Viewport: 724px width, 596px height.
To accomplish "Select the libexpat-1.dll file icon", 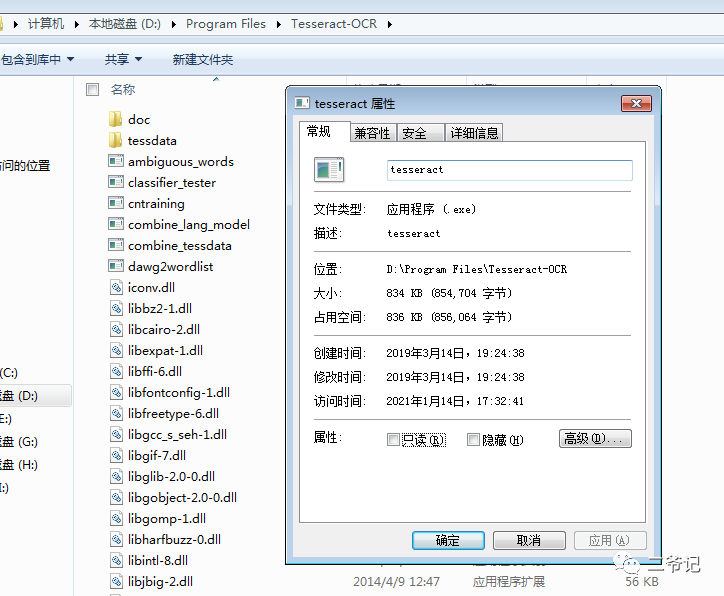I will pos(116,350).
